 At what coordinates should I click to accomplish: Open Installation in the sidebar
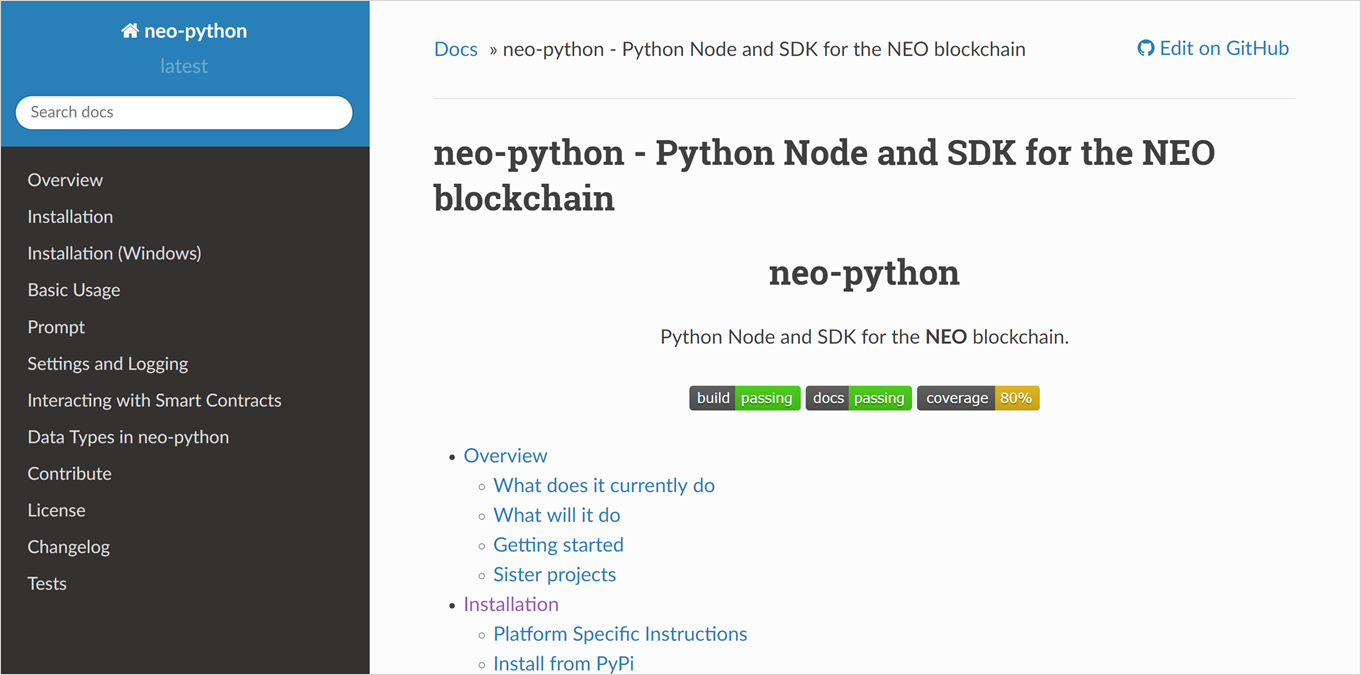70,217
